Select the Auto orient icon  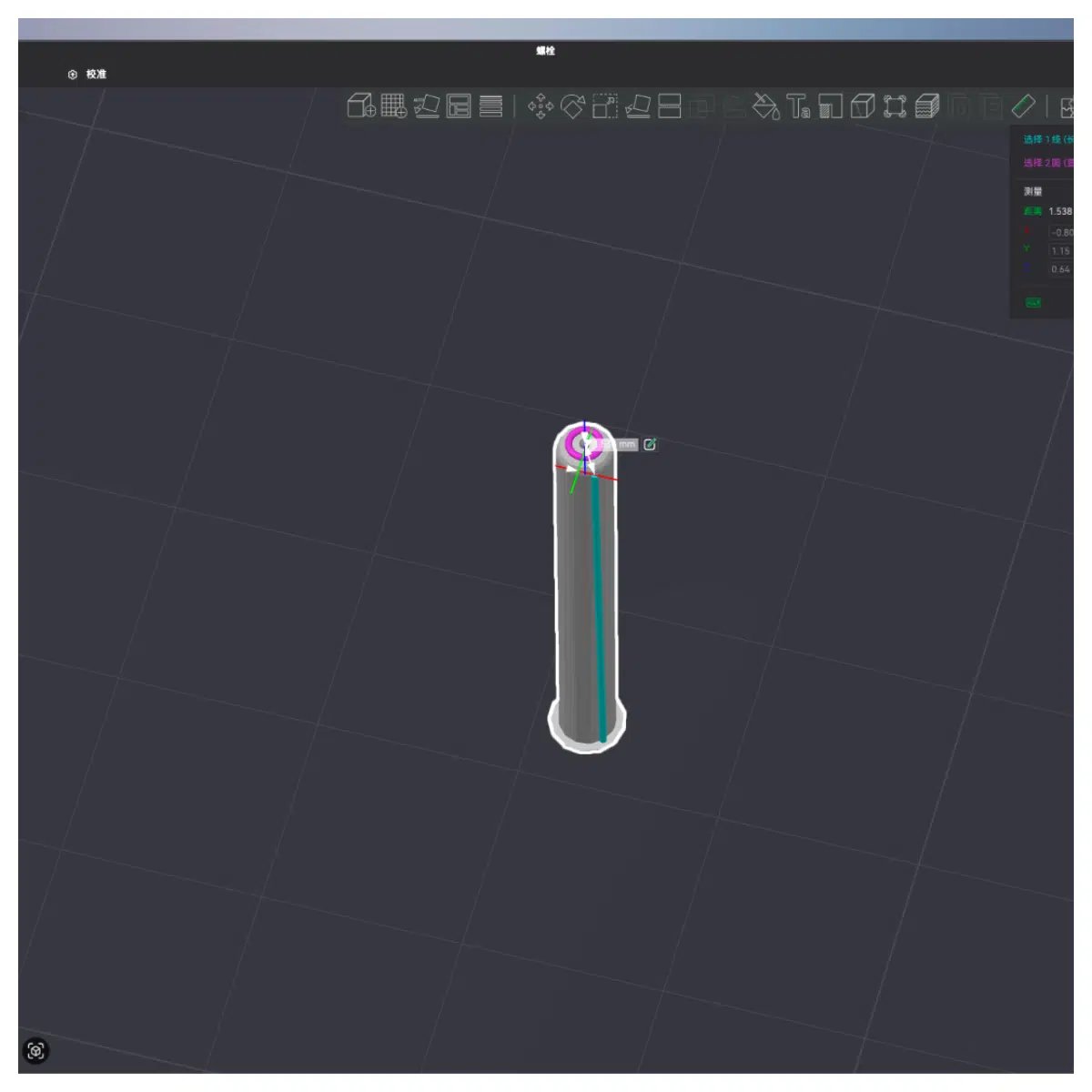427,106
